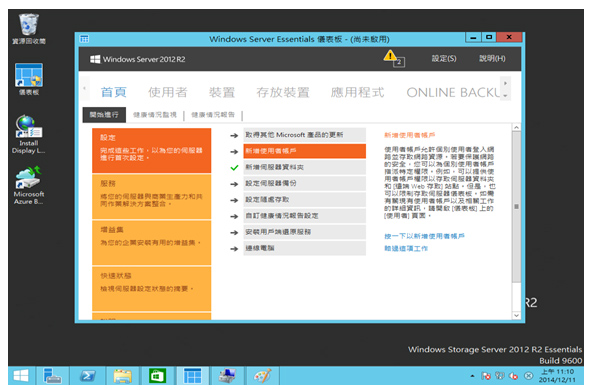Screen dimensions: 594x390
Task: Select the 健康情況報告 sub-tab
Action: pos(213,114)
